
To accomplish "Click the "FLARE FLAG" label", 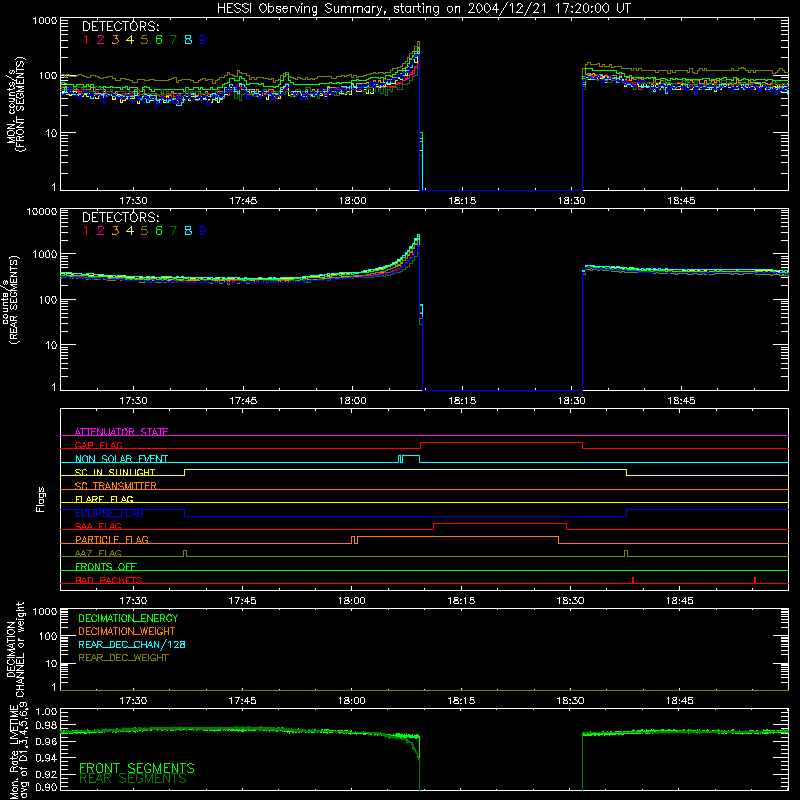I will click(104, 499).
